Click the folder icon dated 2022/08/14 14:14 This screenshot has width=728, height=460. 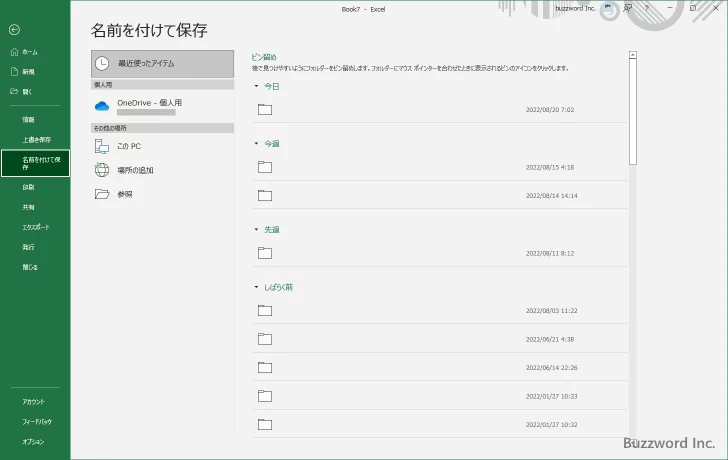pyautogui.click(x=265, y=195)
